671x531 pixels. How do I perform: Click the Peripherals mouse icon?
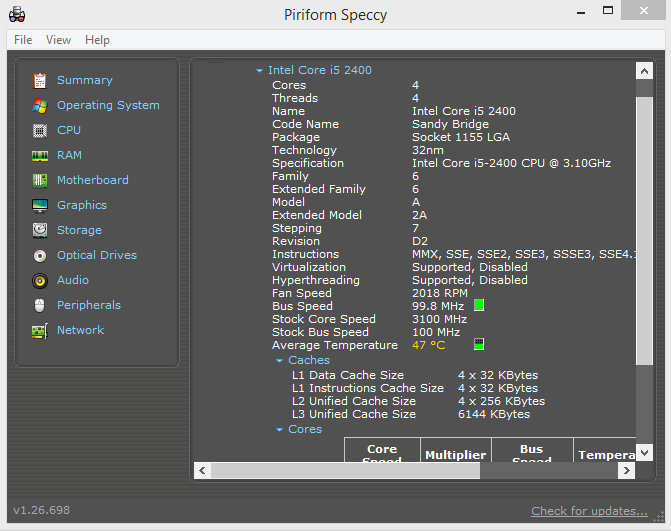[40, 306]
